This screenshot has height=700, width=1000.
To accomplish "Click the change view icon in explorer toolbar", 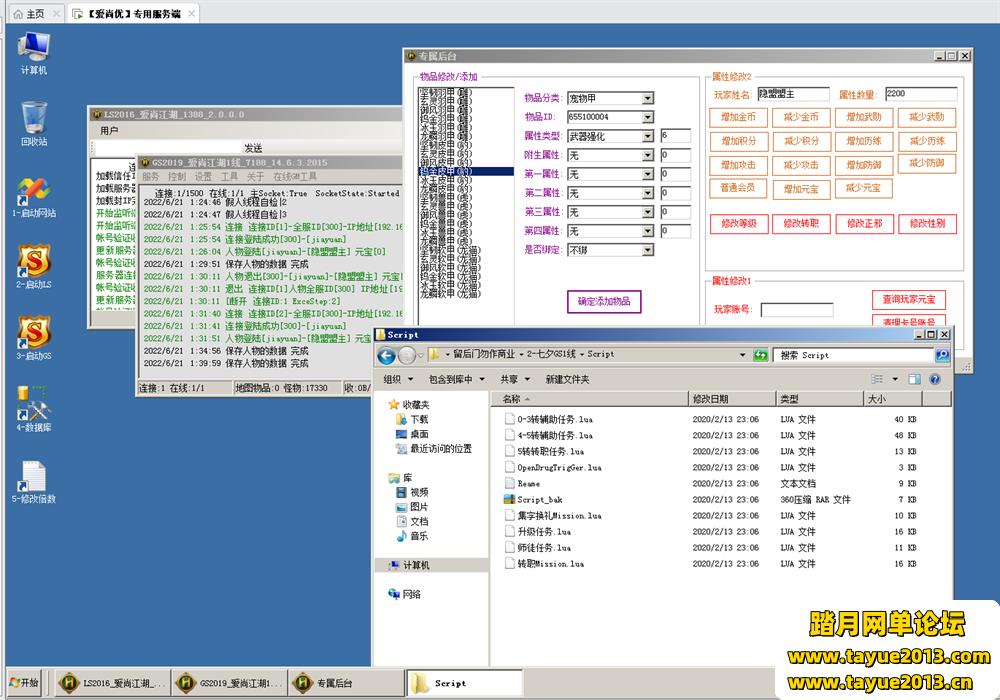I will 878,379.
